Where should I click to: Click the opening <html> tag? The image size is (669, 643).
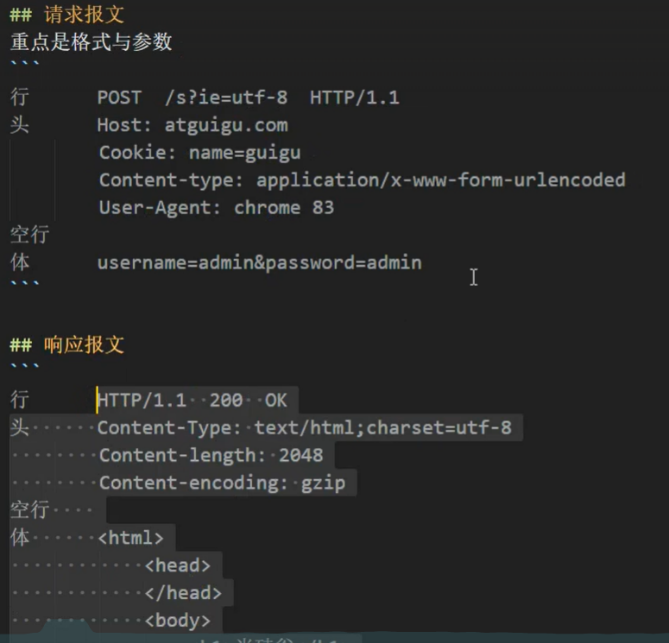(130, 538)
